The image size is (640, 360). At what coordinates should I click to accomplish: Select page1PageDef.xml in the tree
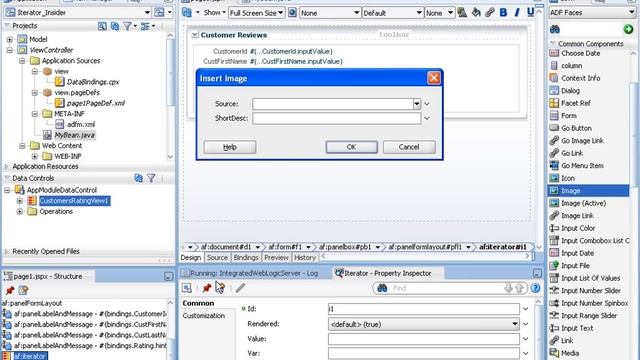point(96,103)
